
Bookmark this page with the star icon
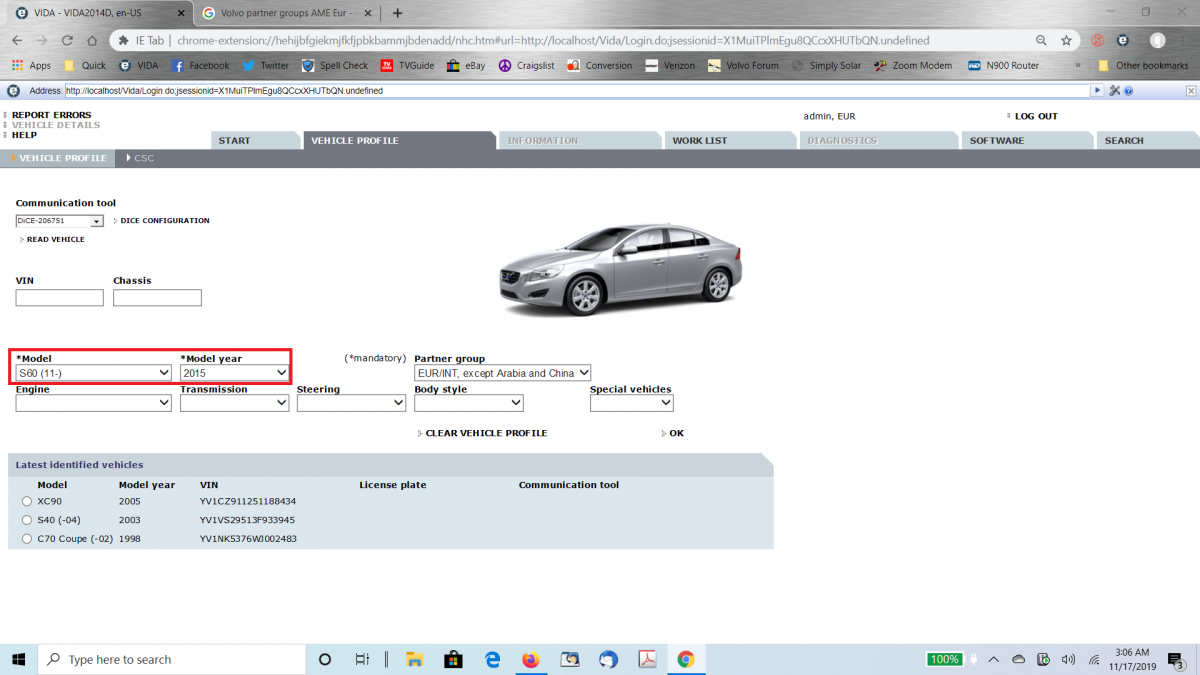(x=1067, y=41)
